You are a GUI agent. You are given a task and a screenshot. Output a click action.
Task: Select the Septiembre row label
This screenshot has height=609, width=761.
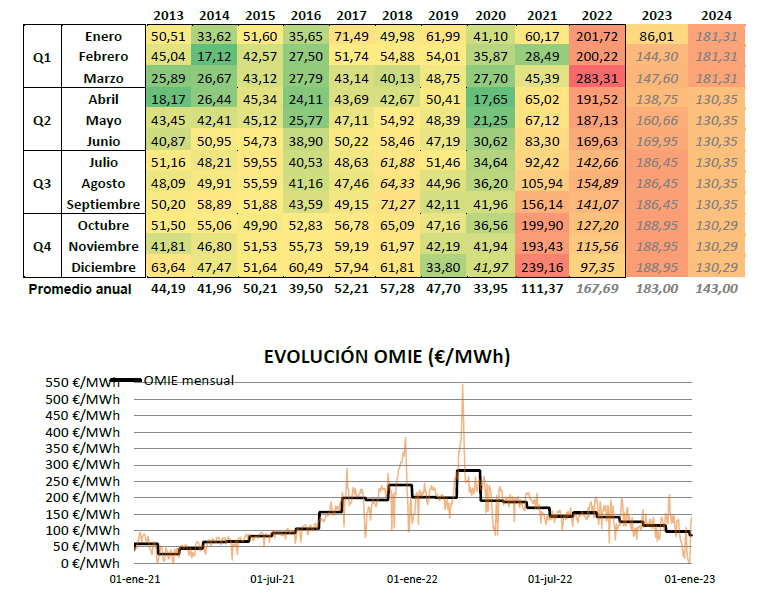pos(103,204)
